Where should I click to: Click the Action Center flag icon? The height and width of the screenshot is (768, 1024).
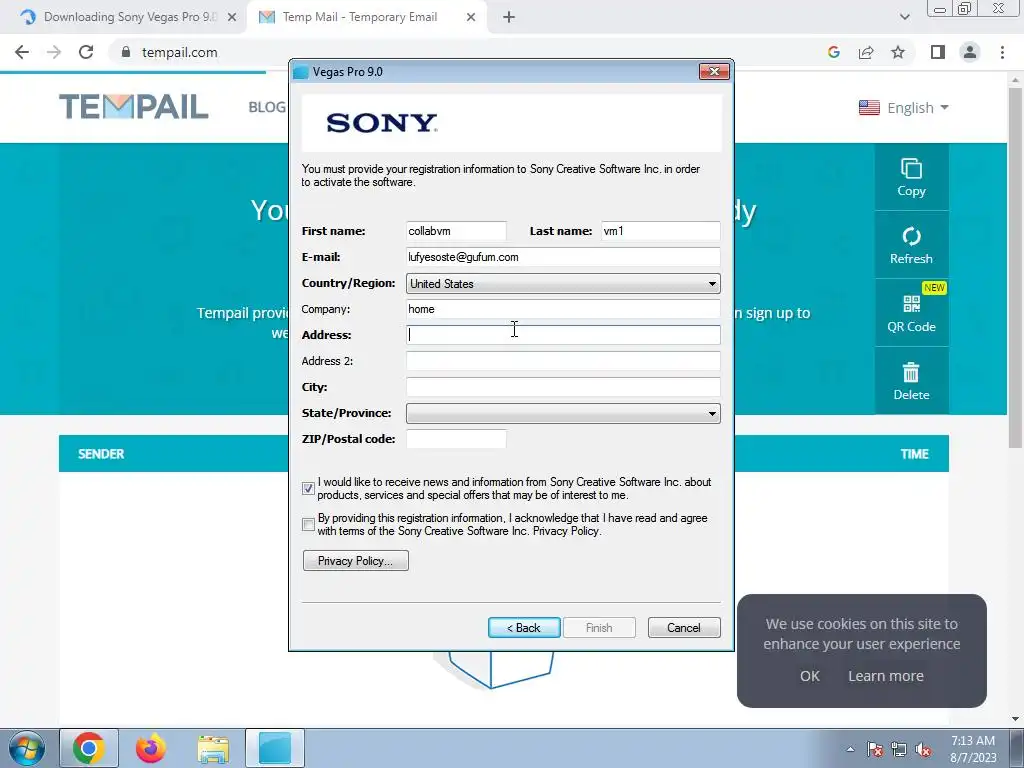875,749
